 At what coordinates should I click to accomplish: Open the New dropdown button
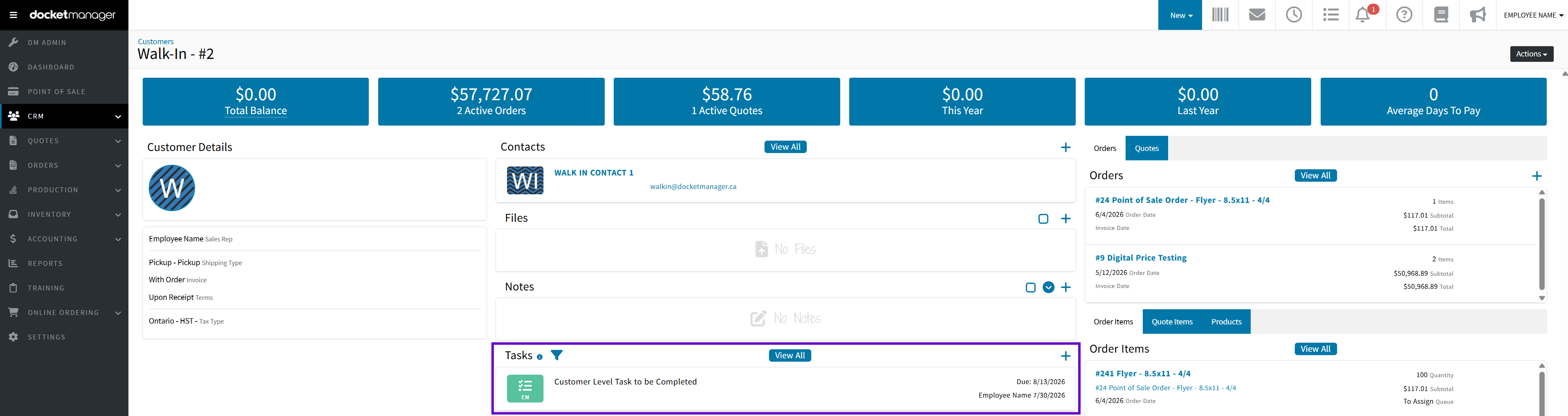coord(1180,15)
